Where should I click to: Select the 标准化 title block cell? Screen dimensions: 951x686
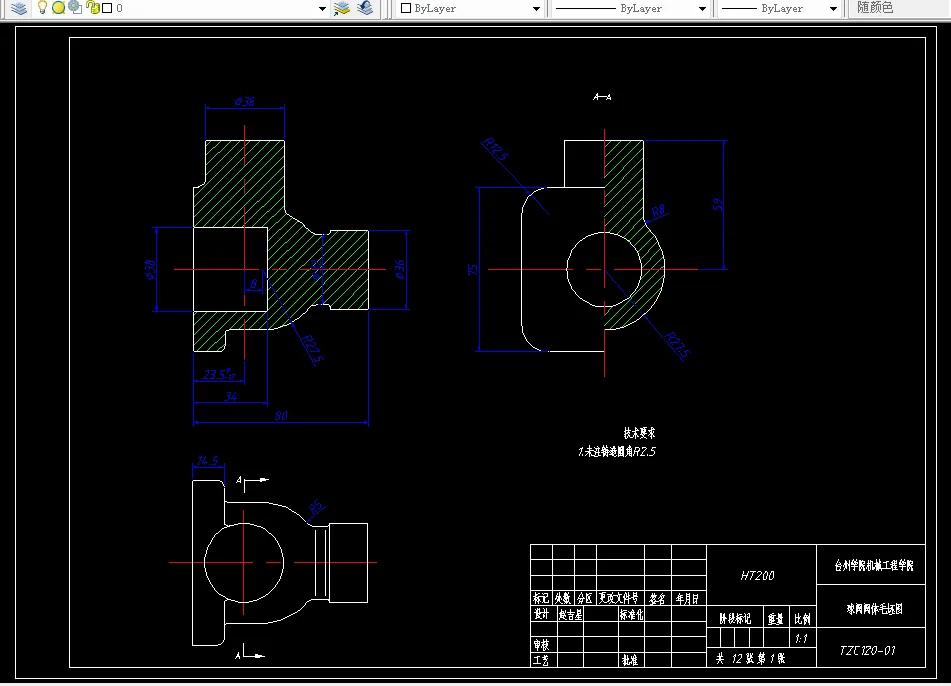pos(631,614)
